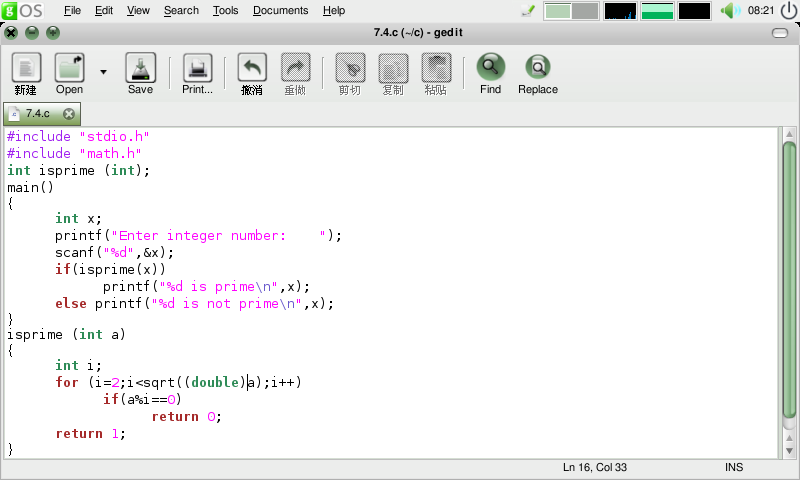
Task: Click the 'return 1;' line
Action: coord(90,434)
